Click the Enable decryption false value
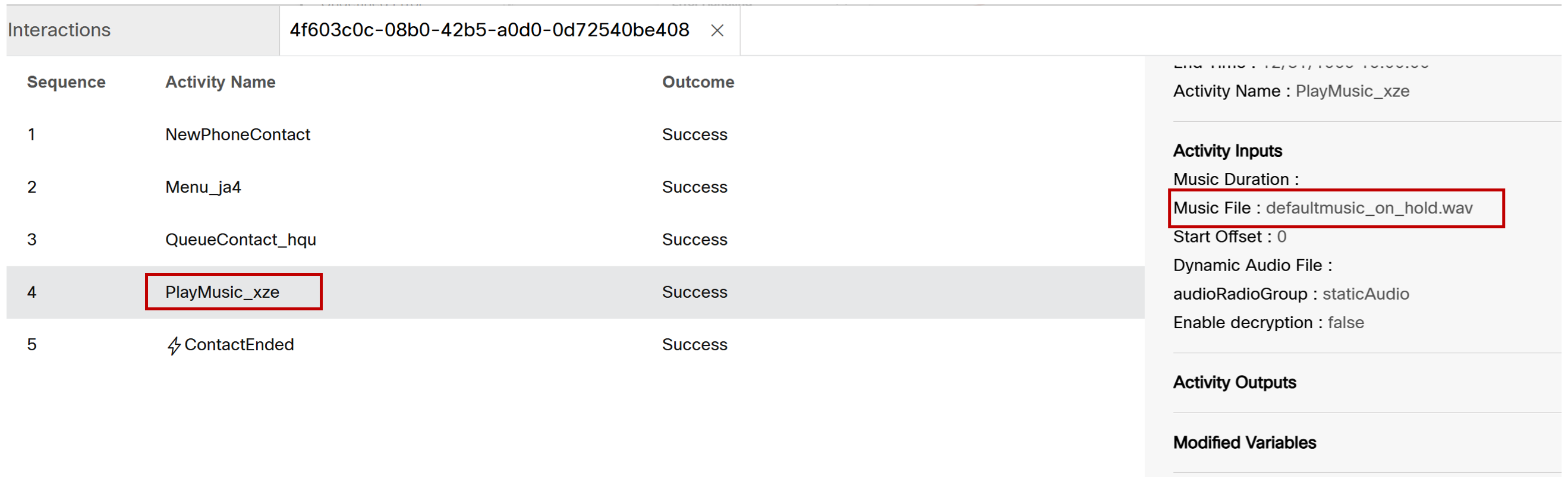 coord(1345,323)
